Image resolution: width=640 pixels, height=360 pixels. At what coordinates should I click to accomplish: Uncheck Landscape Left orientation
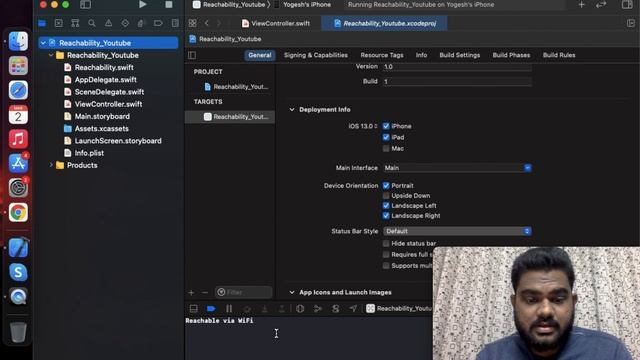[386, 205]
